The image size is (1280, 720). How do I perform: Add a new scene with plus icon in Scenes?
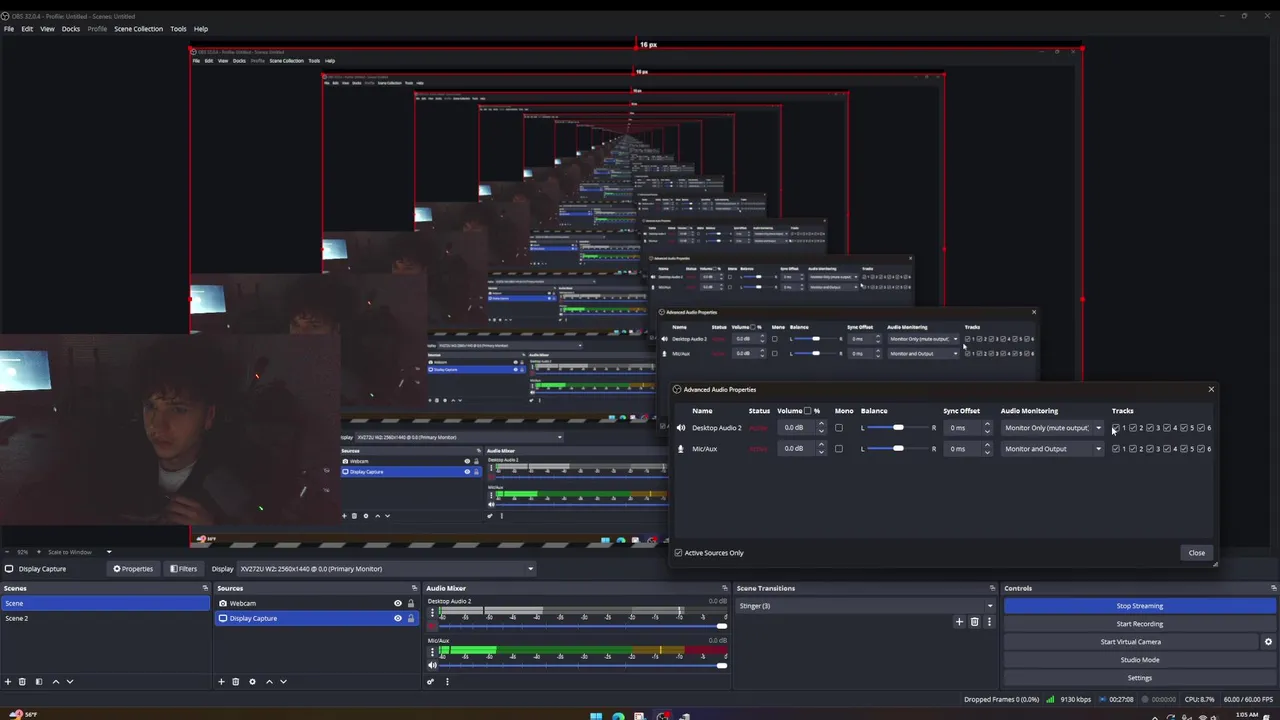tap(8, 681)
